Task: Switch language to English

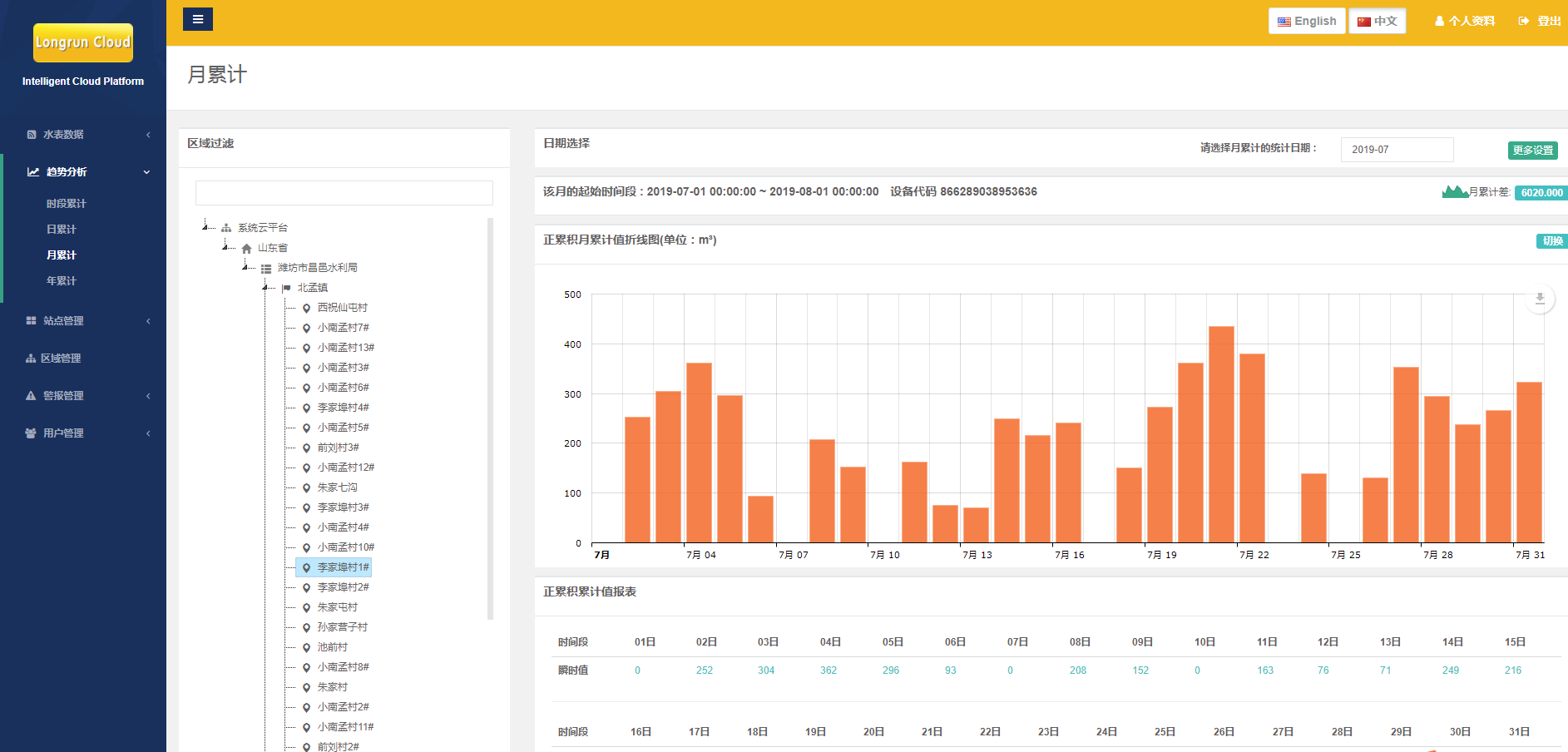Action: (x=1306, y=22)
